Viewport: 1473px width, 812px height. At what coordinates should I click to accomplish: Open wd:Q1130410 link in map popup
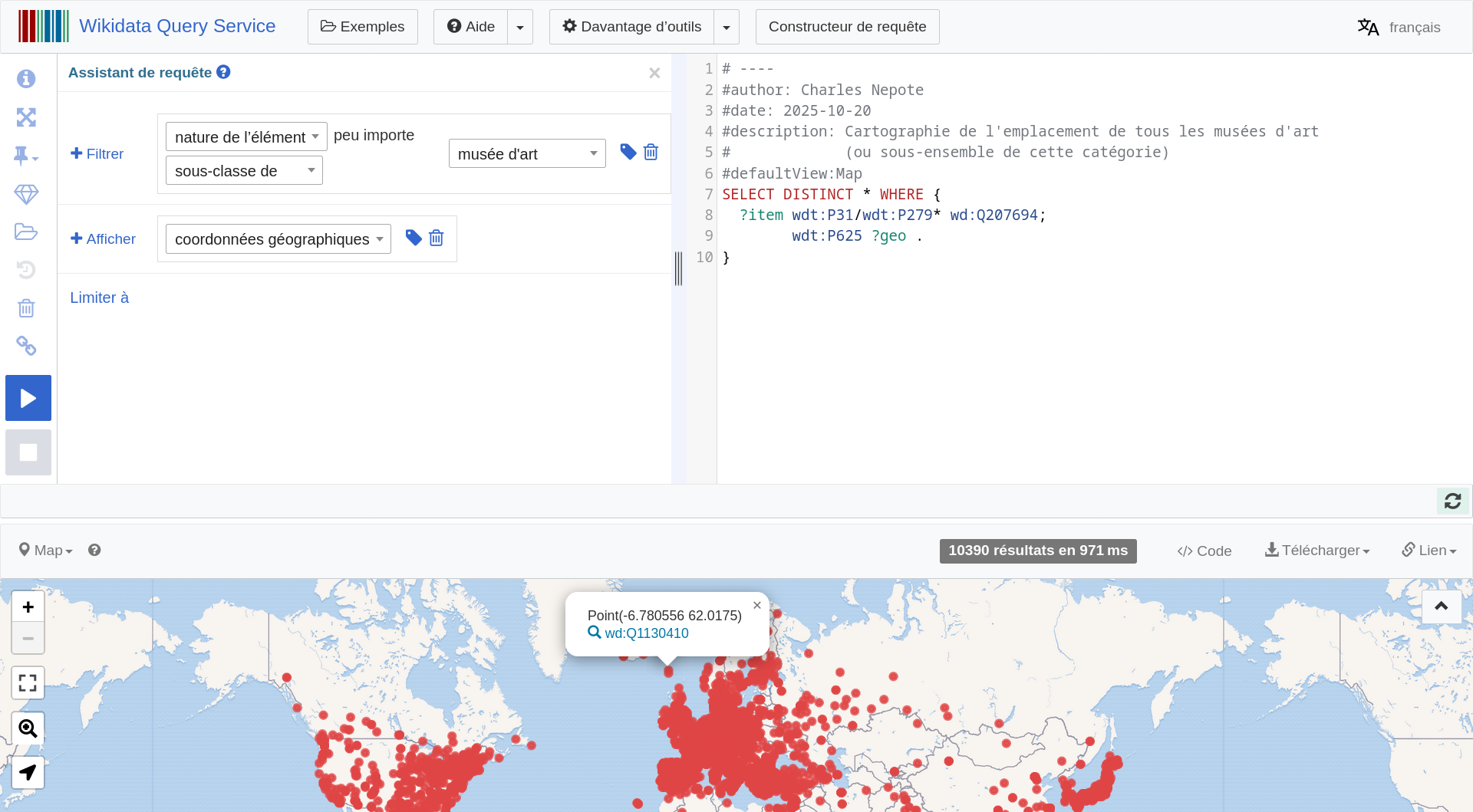pyautogui.click(x=646, y=633)
